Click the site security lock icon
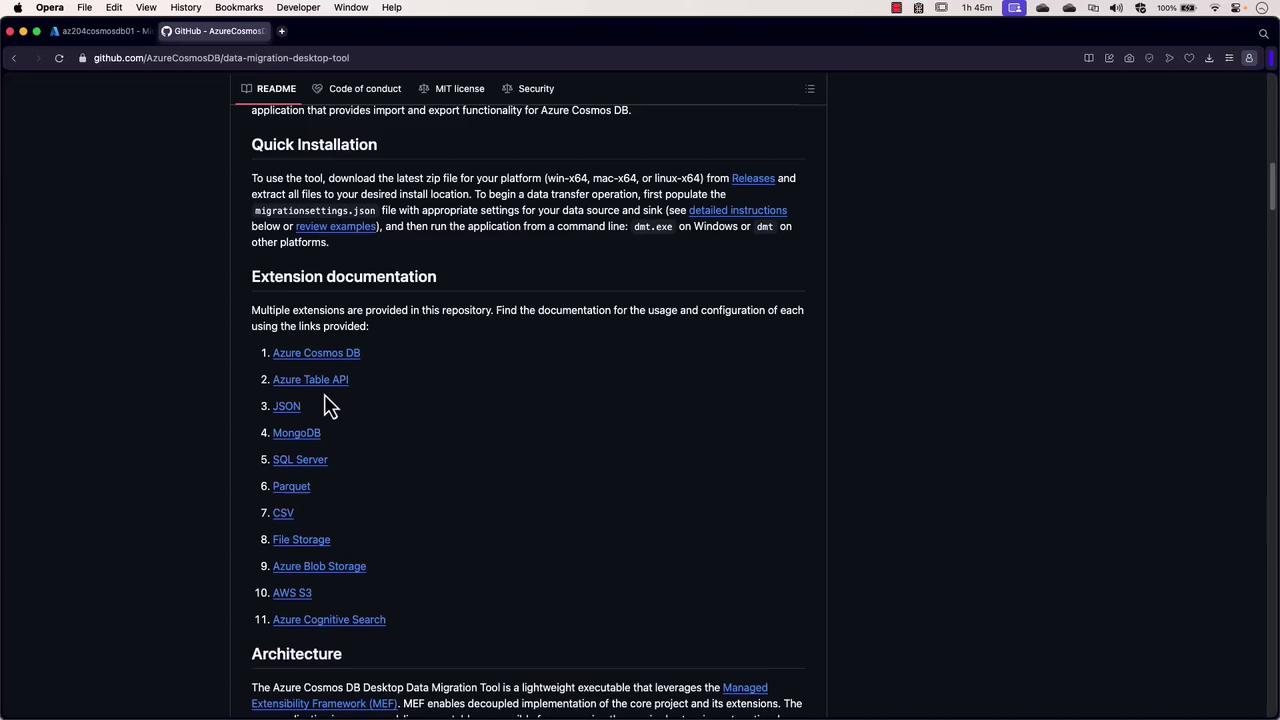The width and height of the screenshot is (1280, 720). coord(82,58)
